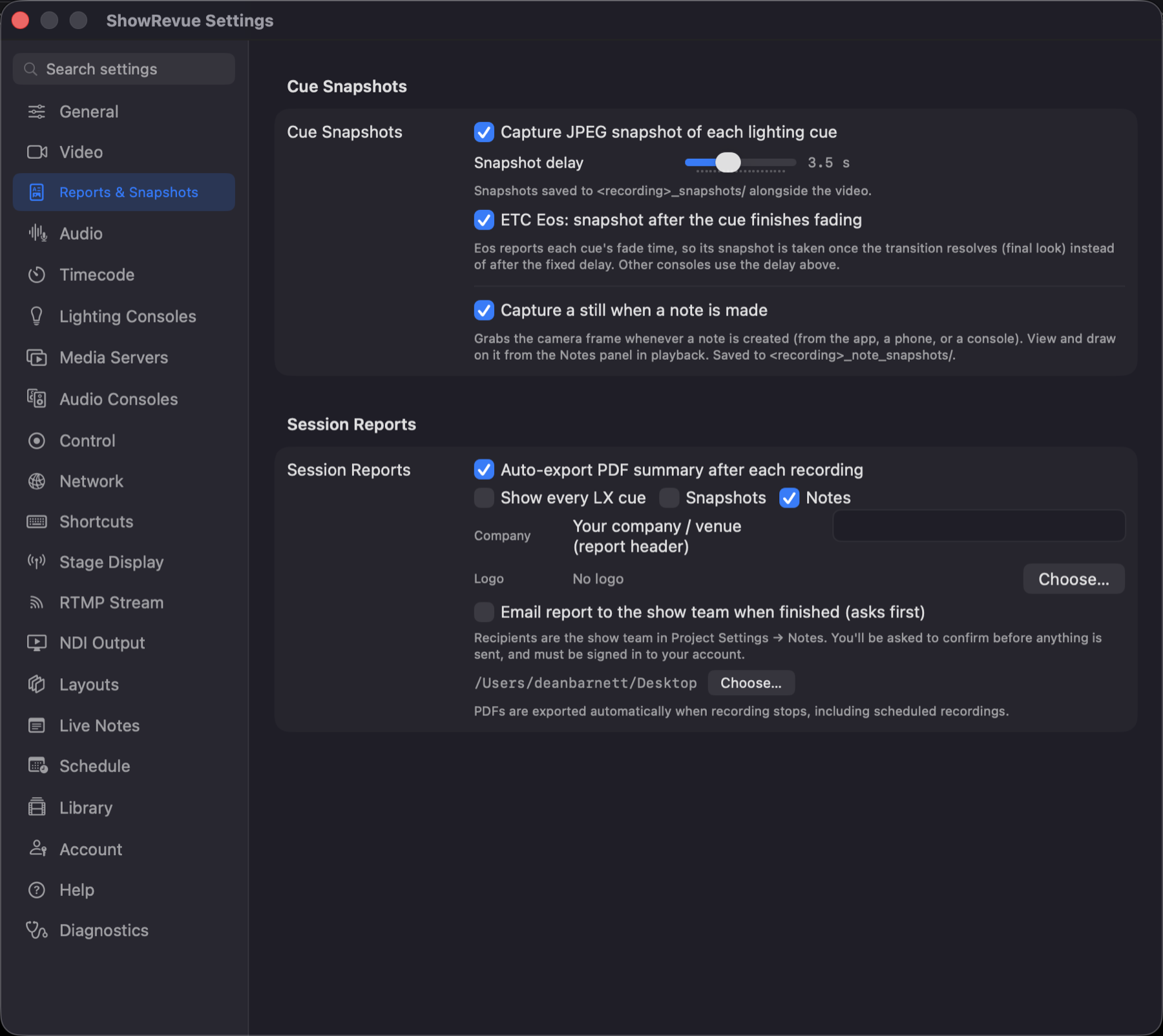Switch to the Timecode settings
Viewport: 1163px width, 1036px height.
tap(124, 275)
